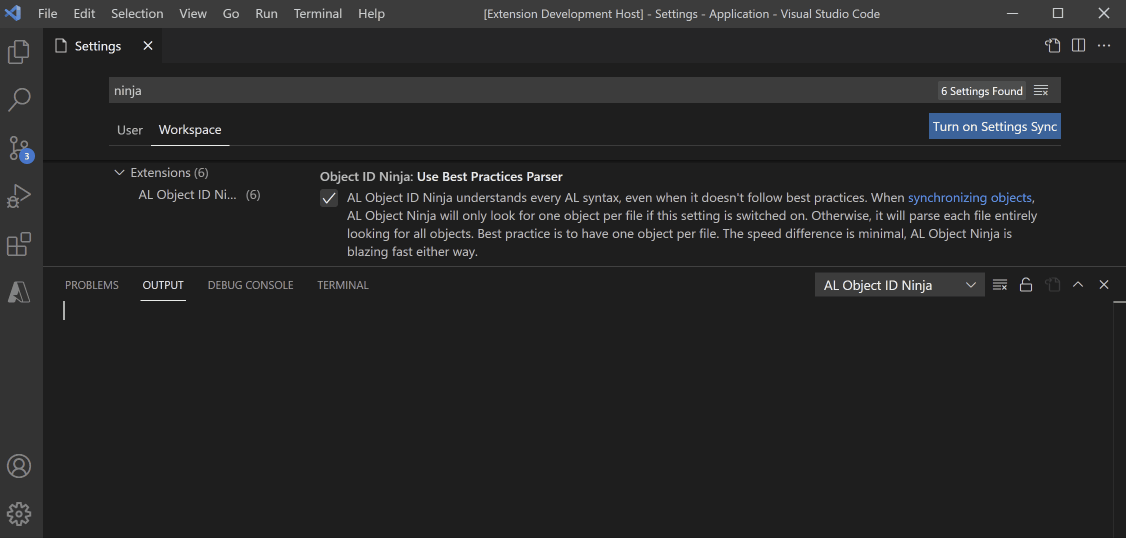Select AL Object ID Ni... (6) tree entry
Screen dimensions: 1126x538
click(x=199, y=195)
